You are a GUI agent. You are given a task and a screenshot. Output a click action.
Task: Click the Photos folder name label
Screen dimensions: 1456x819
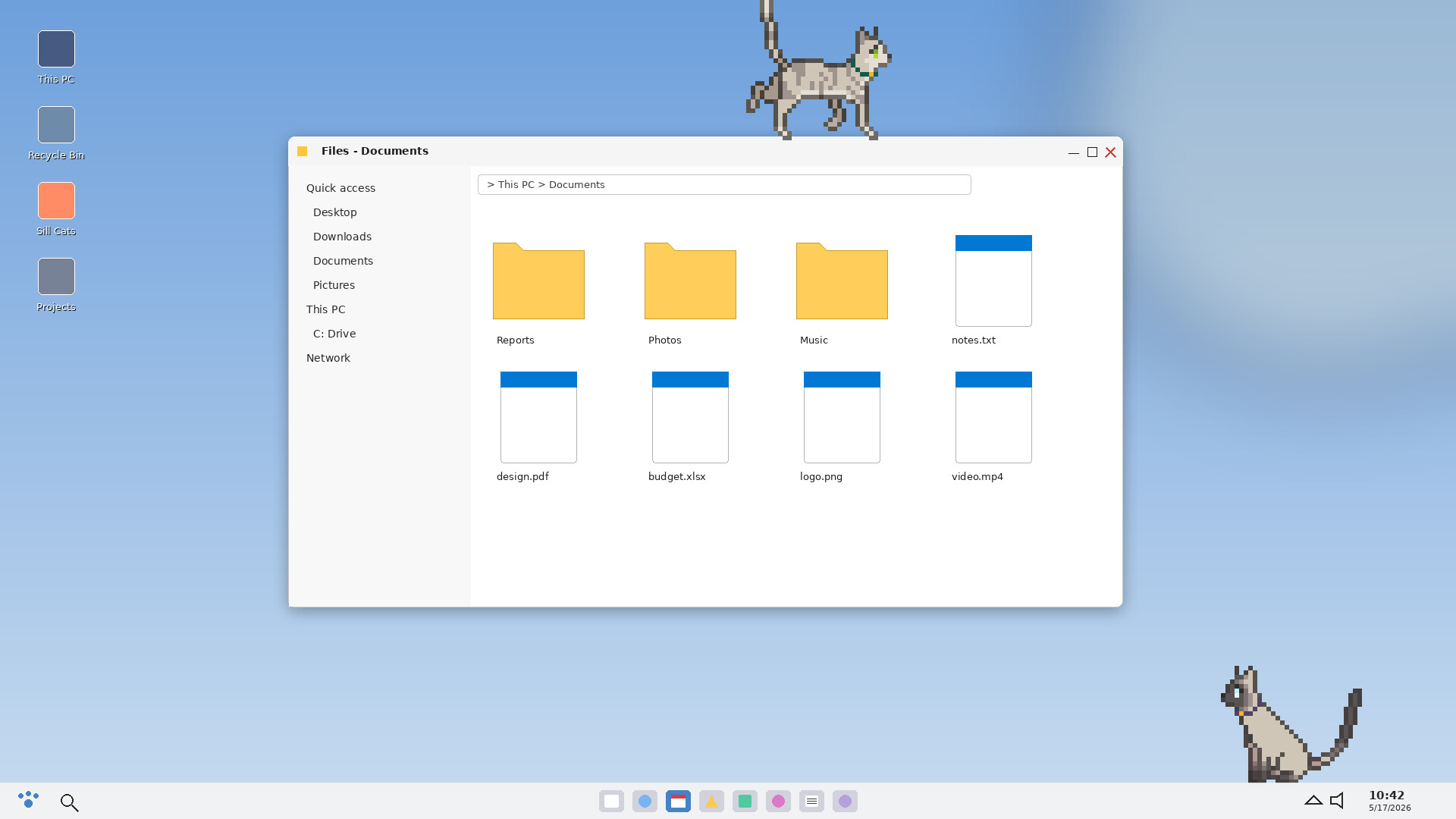pos(665,340)
